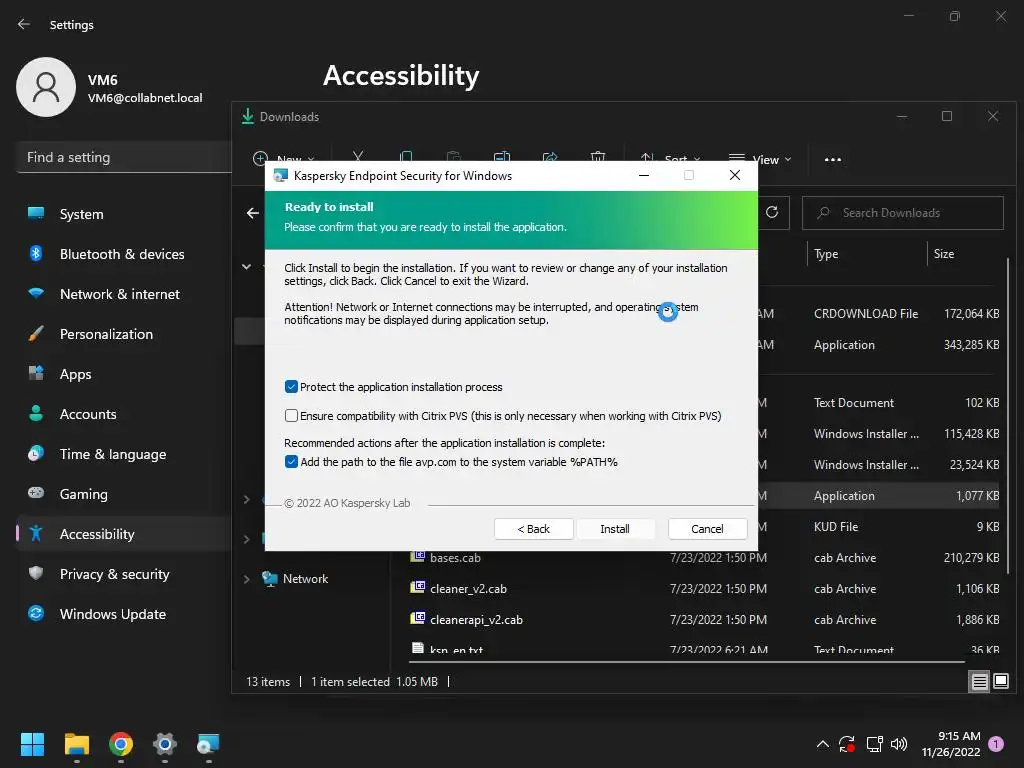Click the VM6 user avatar
This screenshot has height=768, width=1024.
[46, 87]
